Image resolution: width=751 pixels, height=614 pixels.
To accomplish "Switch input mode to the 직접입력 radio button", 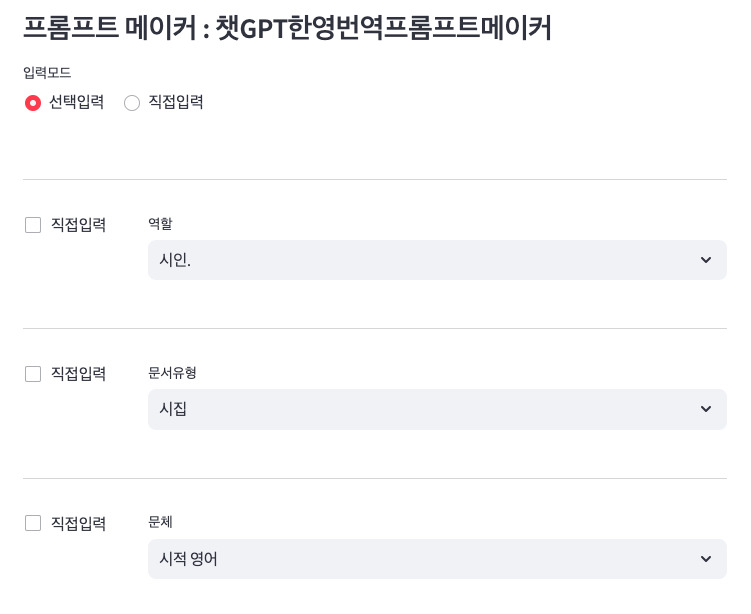I will pos(132,102).
